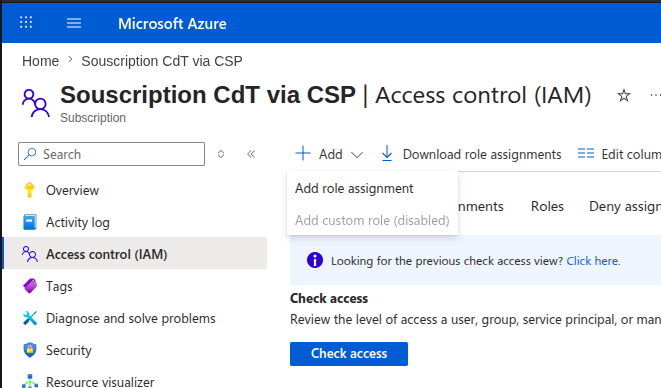Follow the Click here link
Viewport: 661px width, 388px height.
(x=593, y=261)
